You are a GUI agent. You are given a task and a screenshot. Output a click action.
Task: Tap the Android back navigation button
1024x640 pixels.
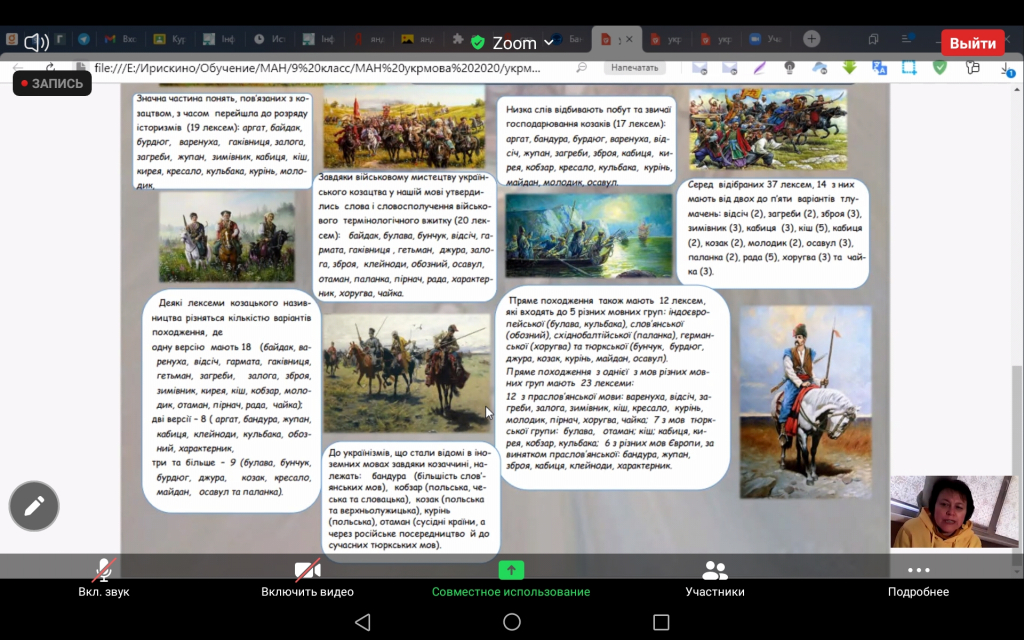point(362,622)
